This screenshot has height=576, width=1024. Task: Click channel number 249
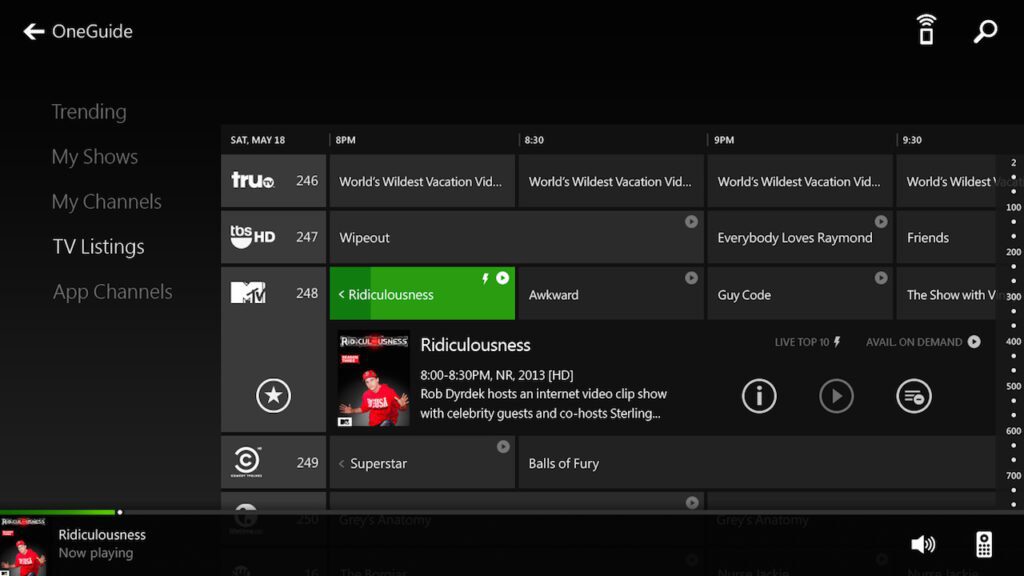tap(307, 463)
